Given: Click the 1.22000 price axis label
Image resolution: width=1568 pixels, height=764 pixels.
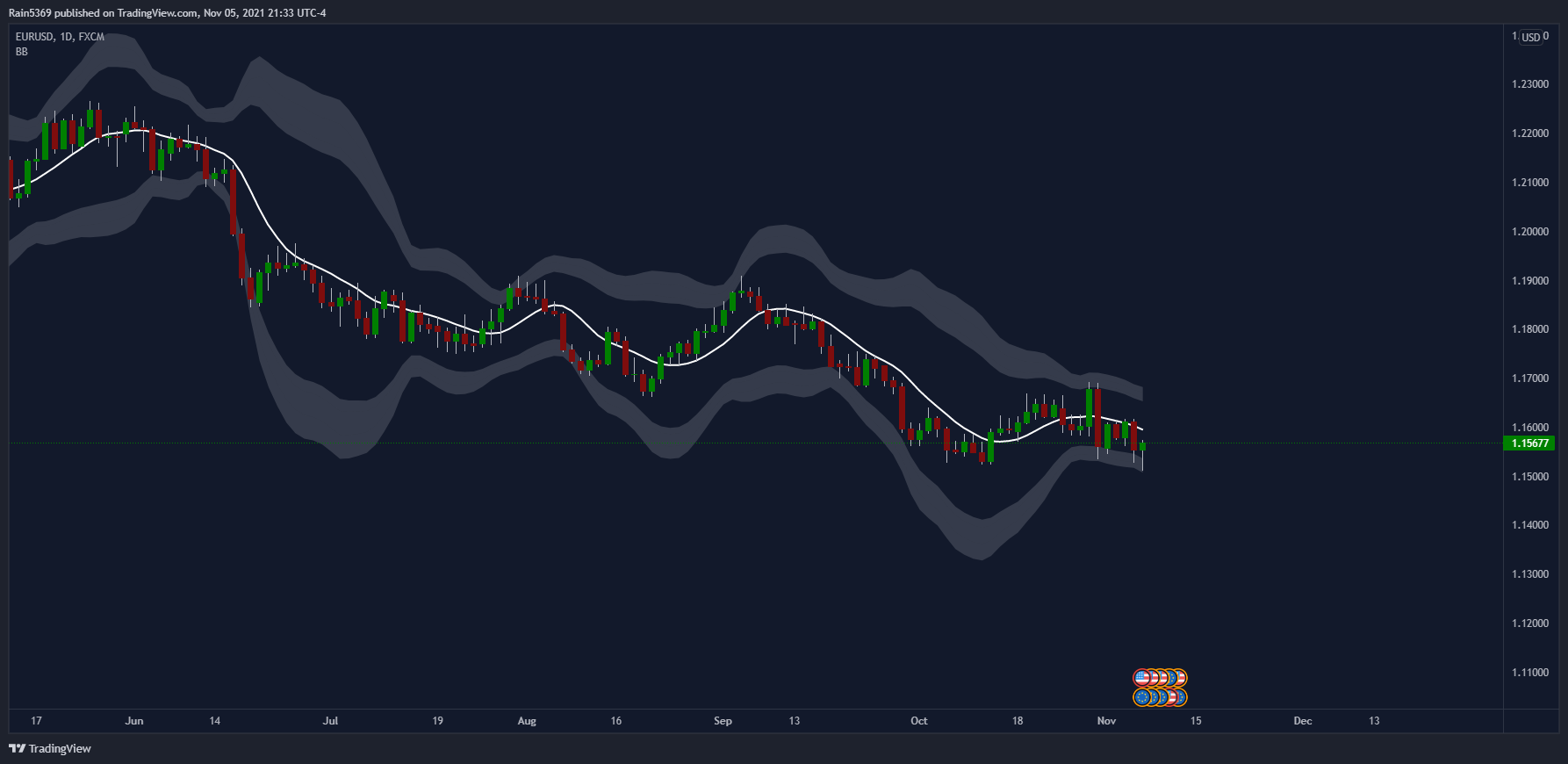Looking at the screenshot, I should (x=1530, y=133).
